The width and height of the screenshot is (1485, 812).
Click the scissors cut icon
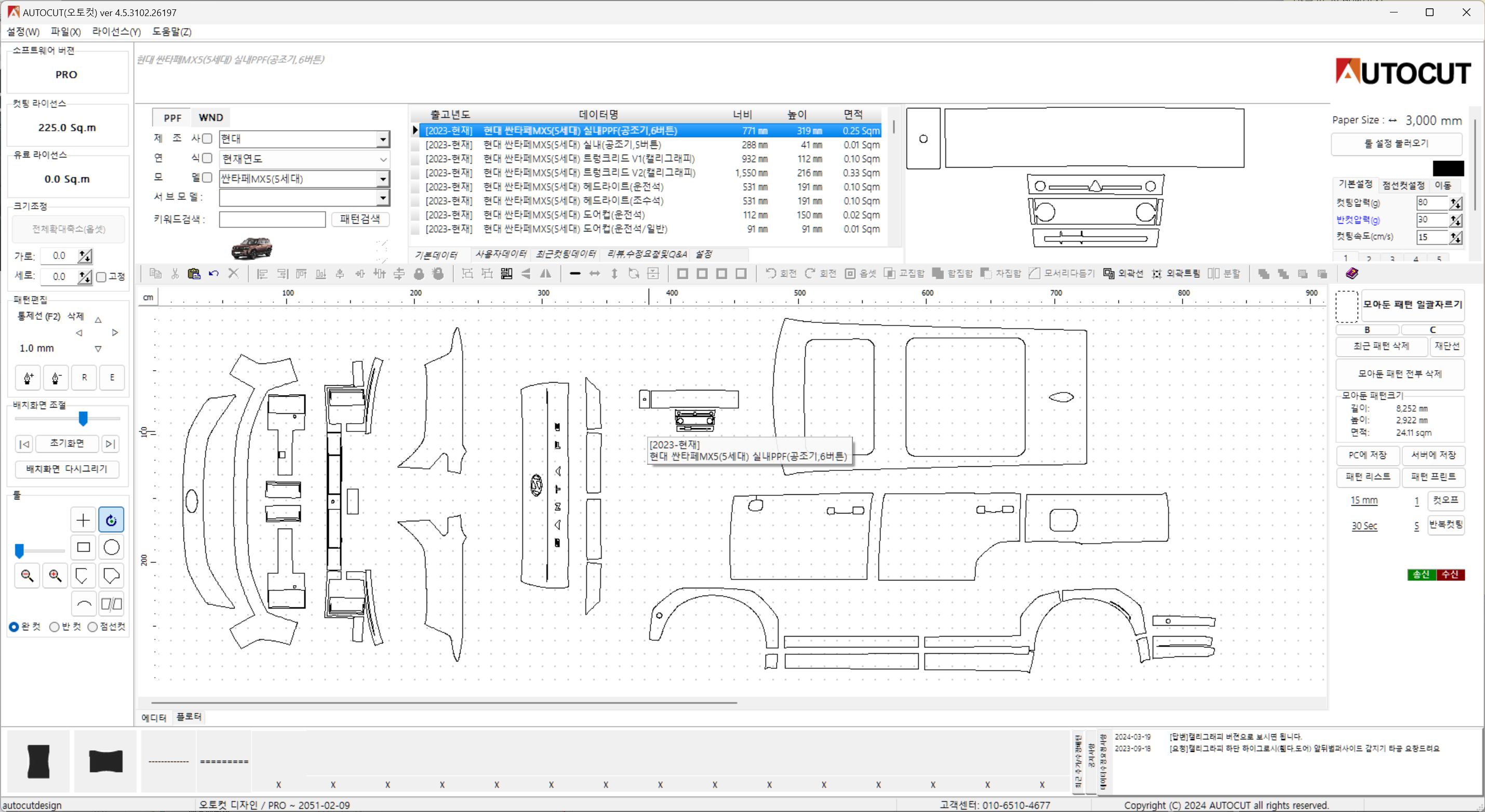175,274
